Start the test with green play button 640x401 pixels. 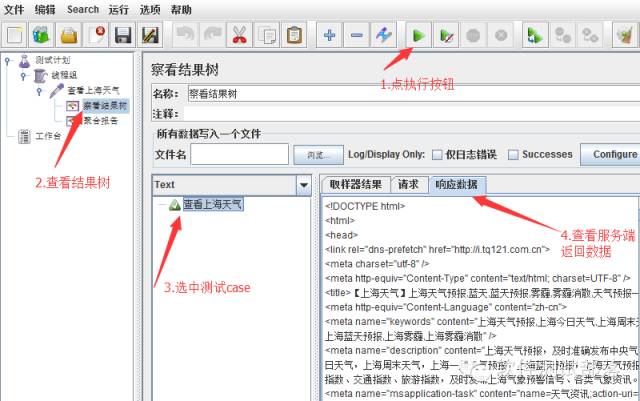coord(419,35)
